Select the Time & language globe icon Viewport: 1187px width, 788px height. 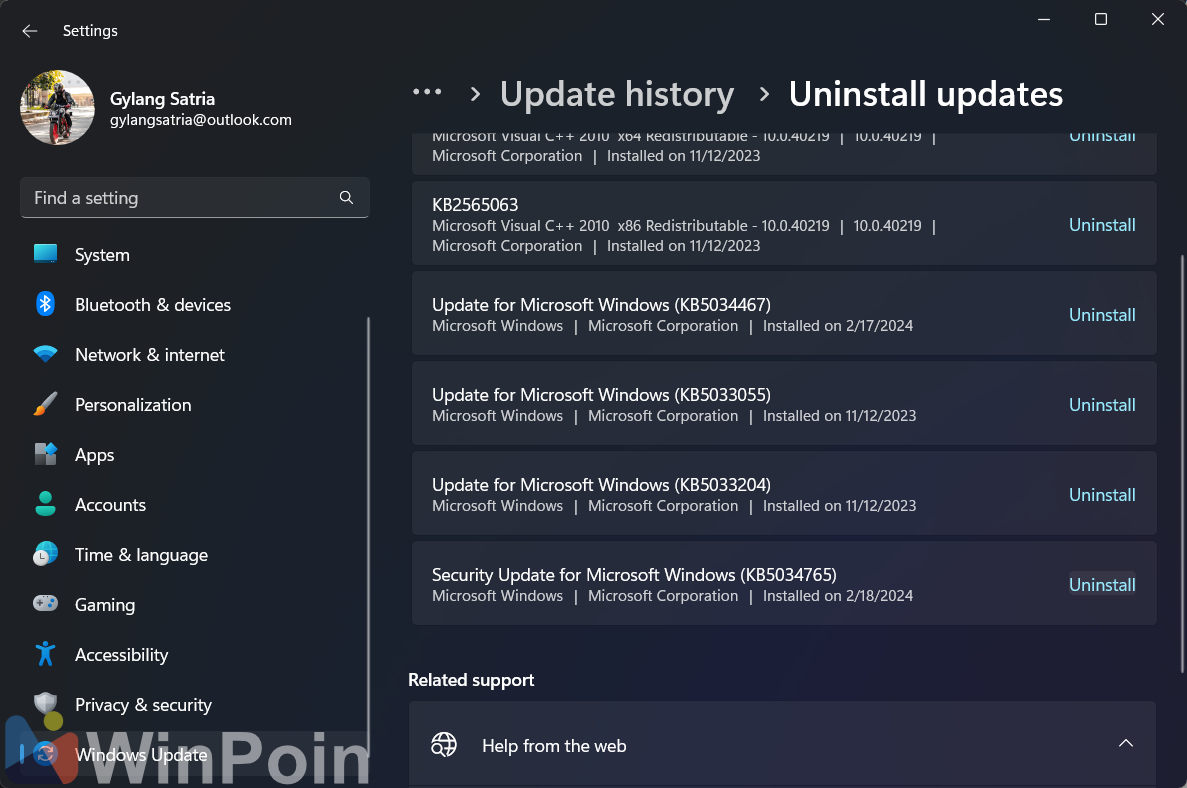pyautogui.click(x=45, y=554)
